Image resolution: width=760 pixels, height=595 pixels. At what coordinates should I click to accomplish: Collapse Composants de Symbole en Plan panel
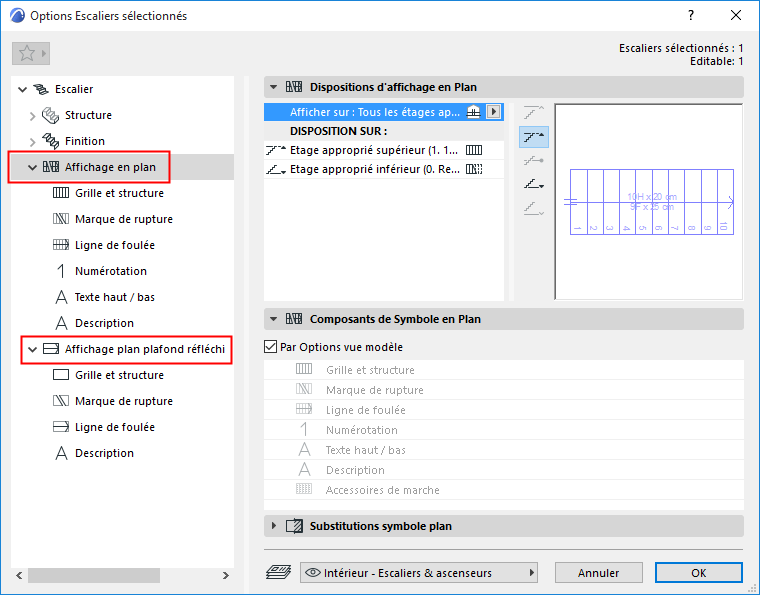[x=273, y=319]
